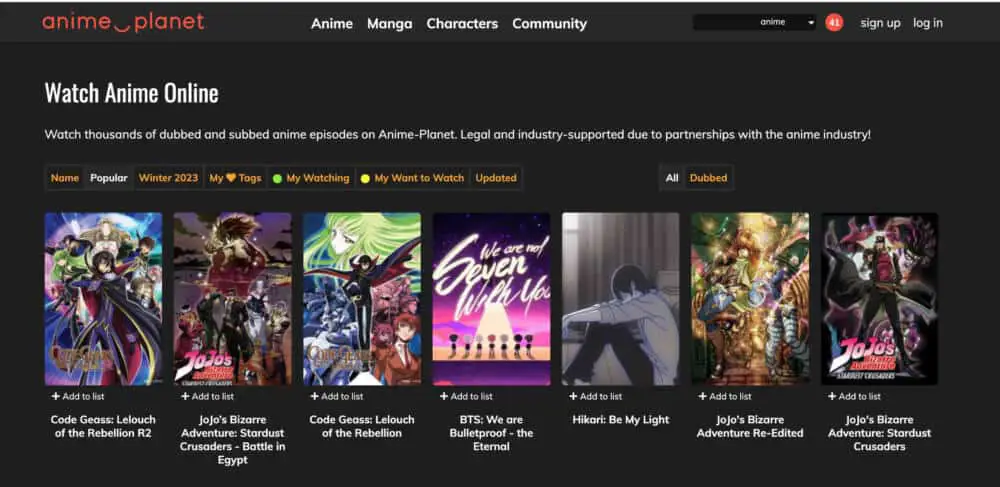The height and width of the screenshot is (487, 1000).
Task: Open Code Geass: Lelouch of the Rebellion poster
Action: 362,299
